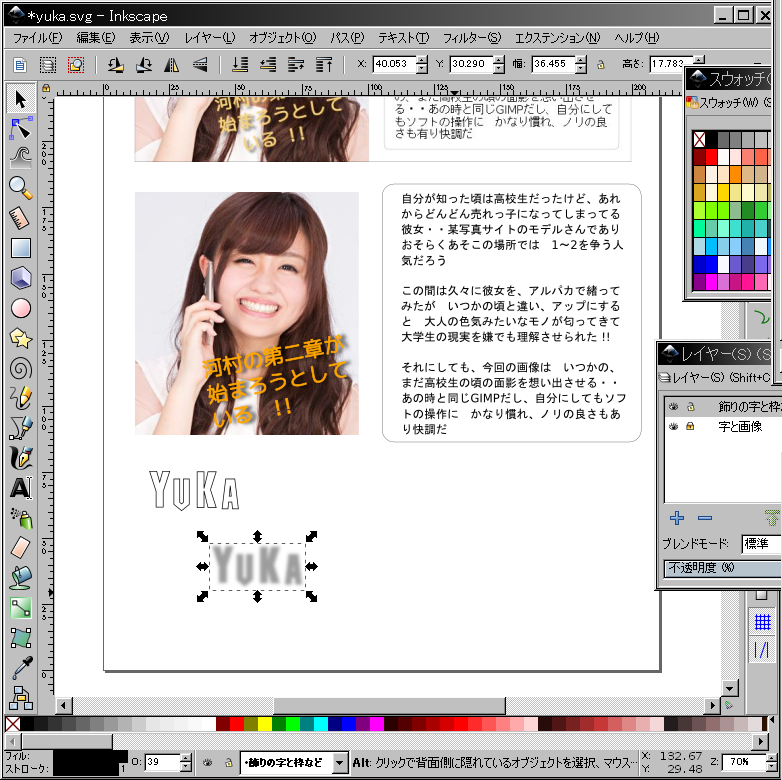Click the no-paint X swatch in palette

(x=12, y=724)
